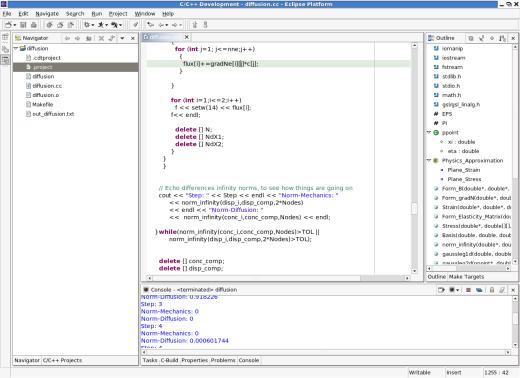Image resolution: width=520 pixels, height=378 pixels.
Task: Close the diffusion.cc editor tab
Action: point(187,37)
